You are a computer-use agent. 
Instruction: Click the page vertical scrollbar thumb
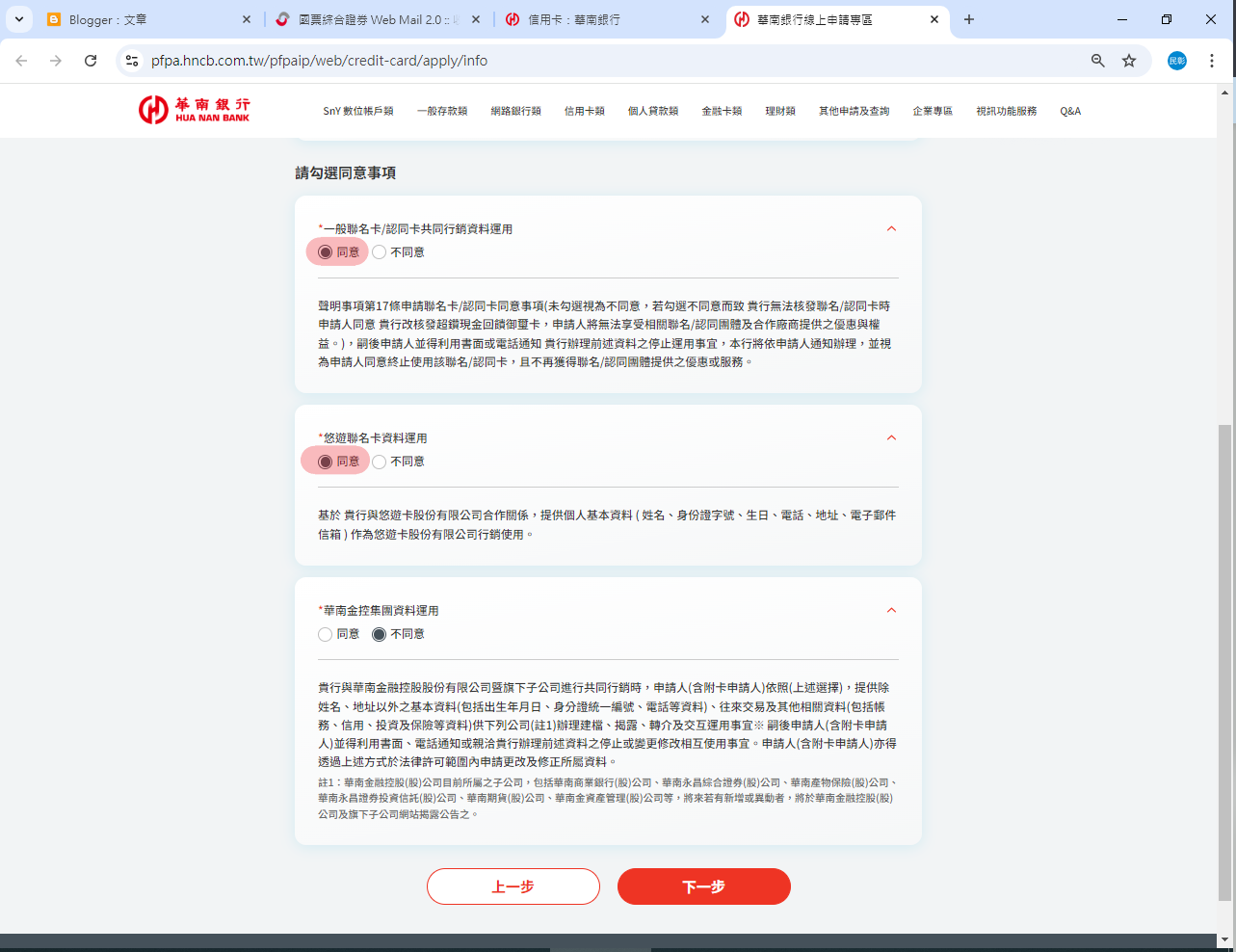click(x=1225, y=662)
